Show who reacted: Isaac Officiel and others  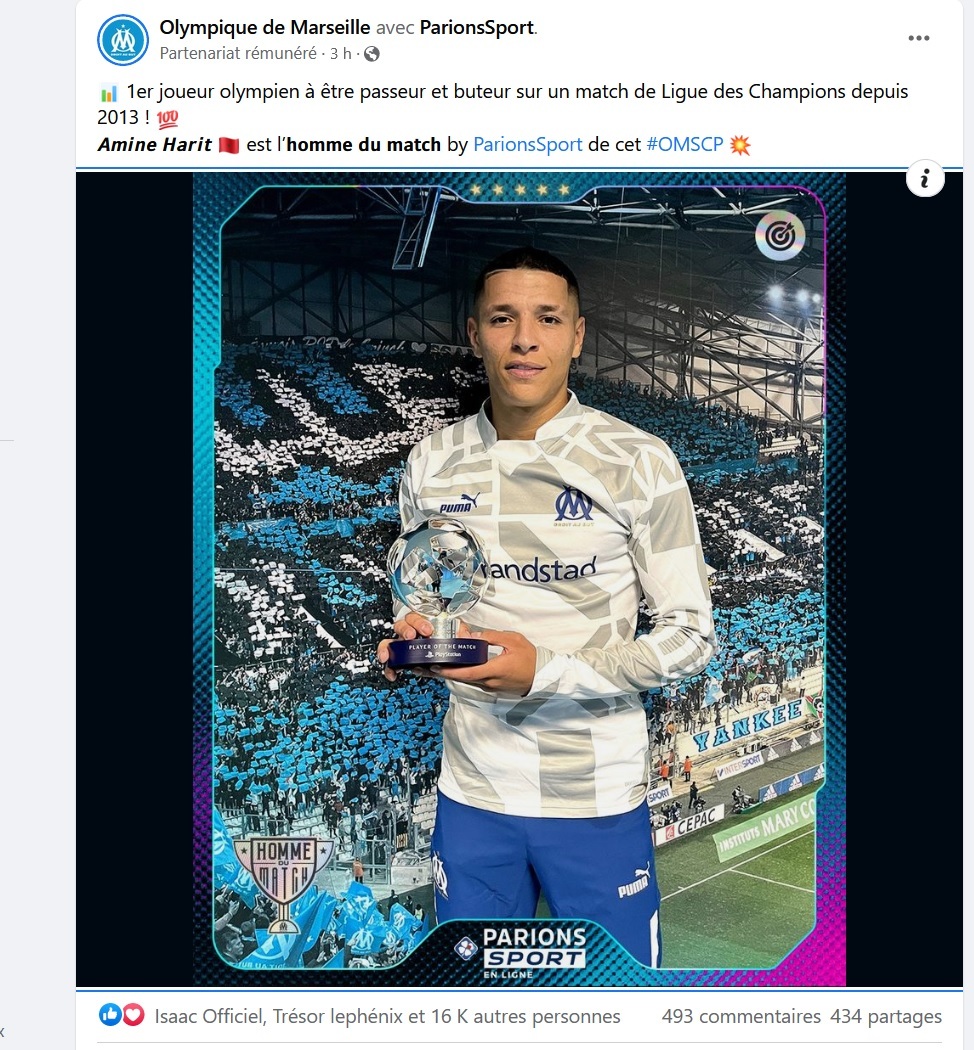(x=388, y=1017)
